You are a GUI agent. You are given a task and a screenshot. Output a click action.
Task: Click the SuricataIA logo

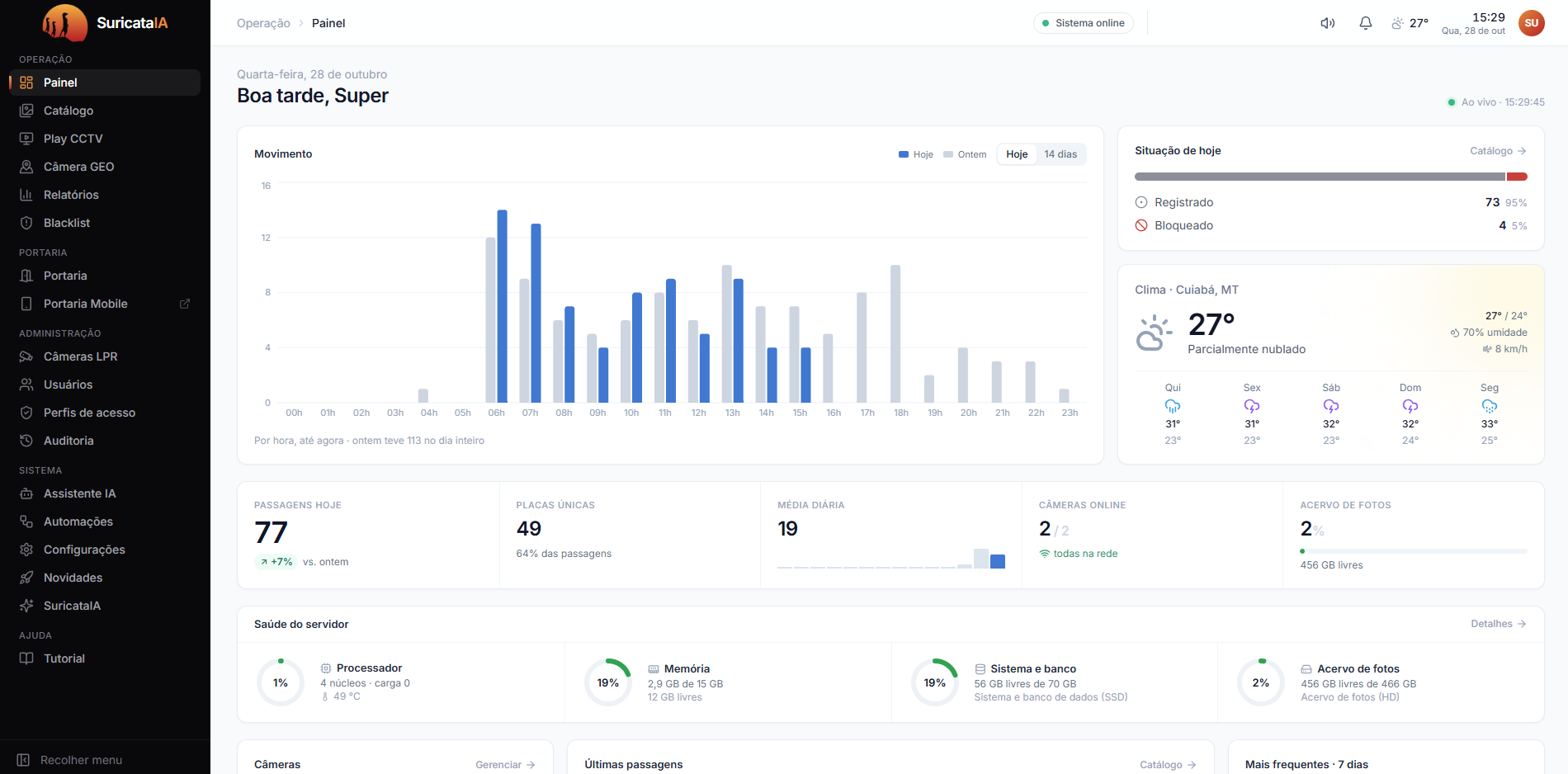105,23
